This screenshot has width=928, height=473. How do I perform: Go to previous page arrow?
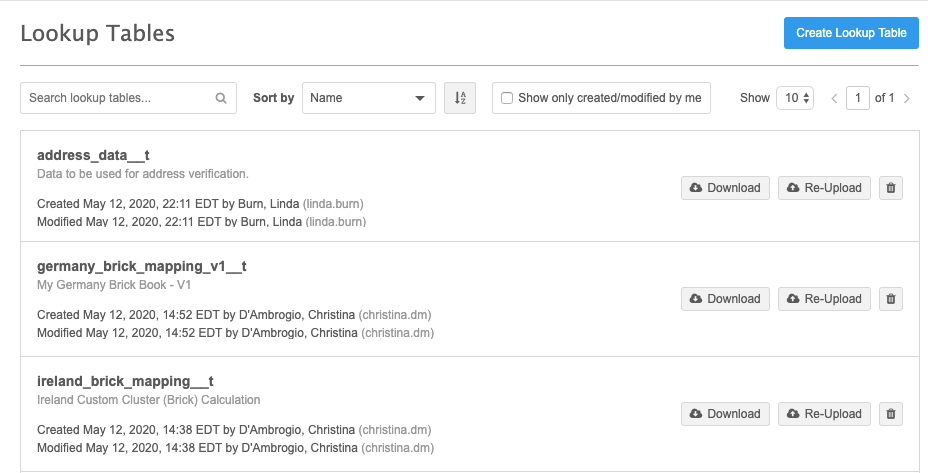pyautogui.click(x=834, y=99)
